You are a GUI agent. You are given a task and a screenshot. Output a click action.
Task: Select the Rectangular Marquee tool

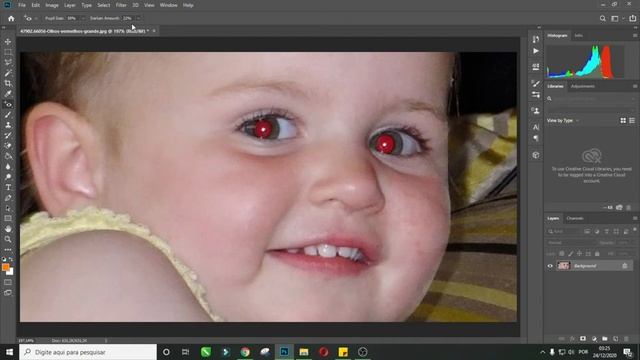coord(8,52)
